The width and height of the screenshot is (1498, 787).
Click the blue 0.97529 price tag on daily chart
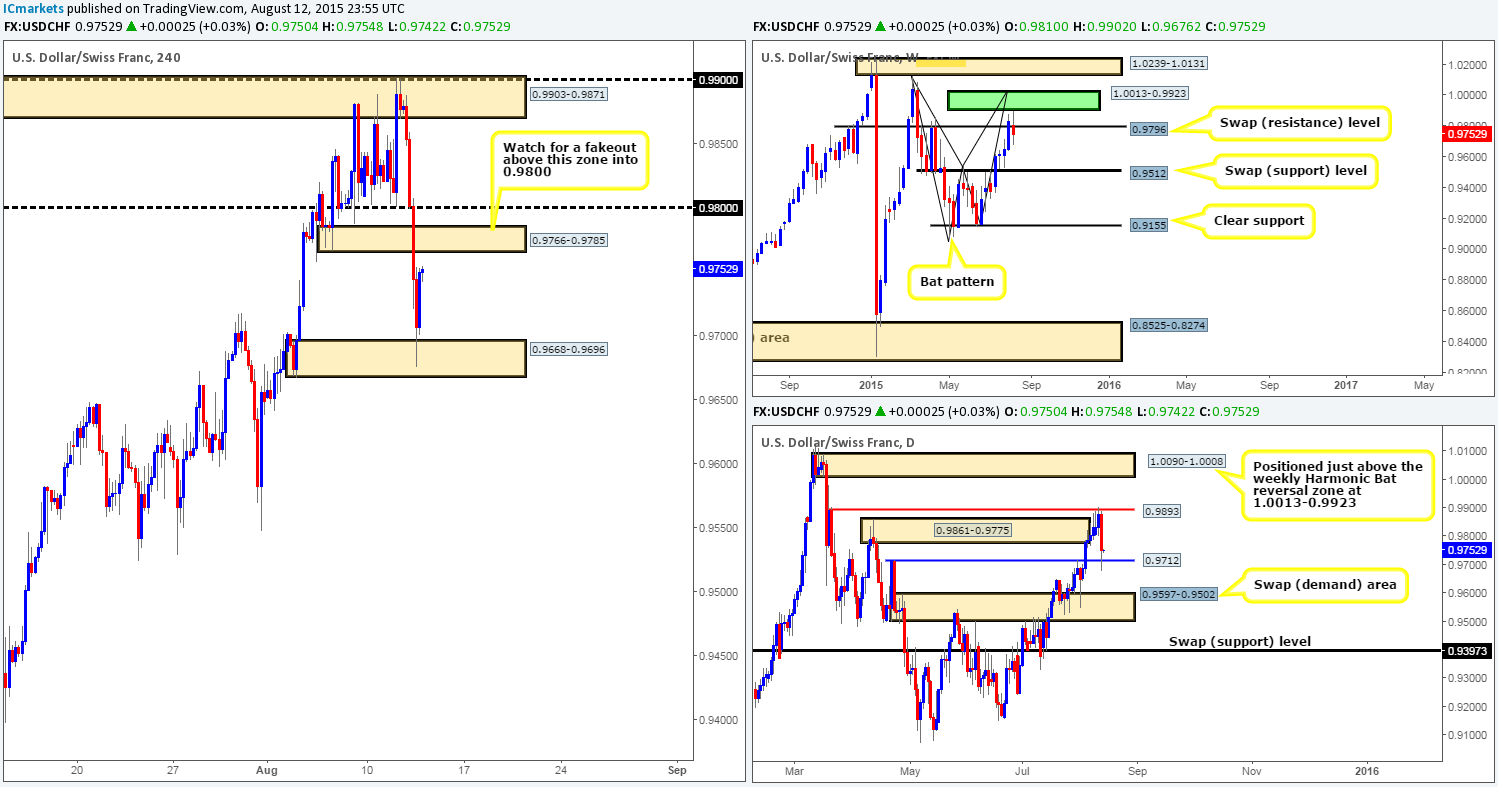click(1465, 550)
